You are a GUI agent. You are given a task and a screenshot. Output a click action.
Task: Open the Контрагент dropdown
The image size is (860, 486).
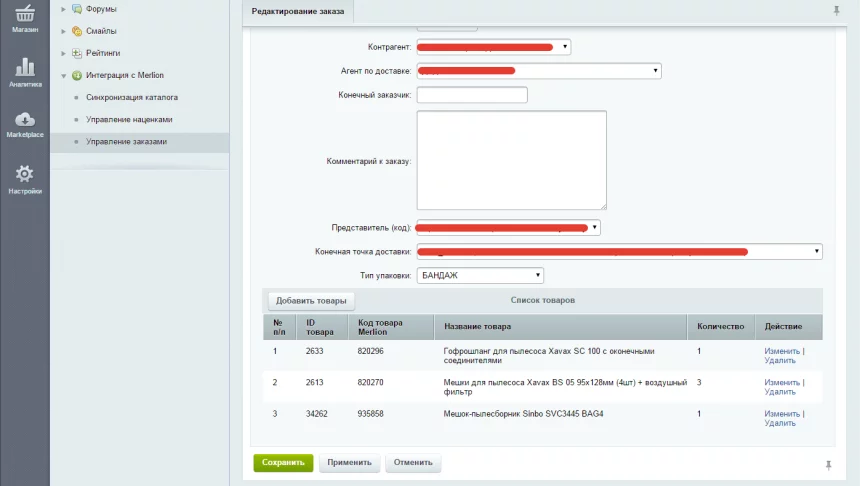(x=493, y=46)
